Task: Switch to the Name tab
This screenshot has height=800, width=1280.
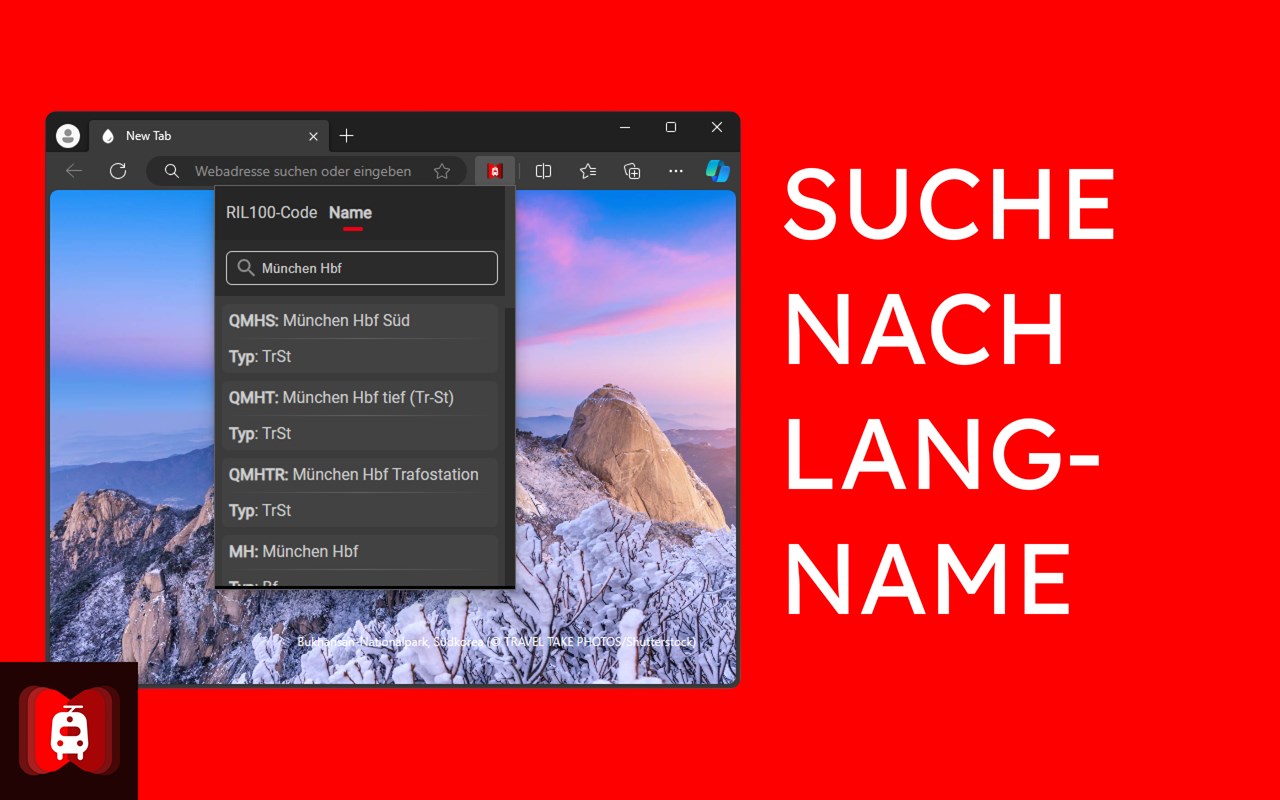Action: click(x=350, y=212)
